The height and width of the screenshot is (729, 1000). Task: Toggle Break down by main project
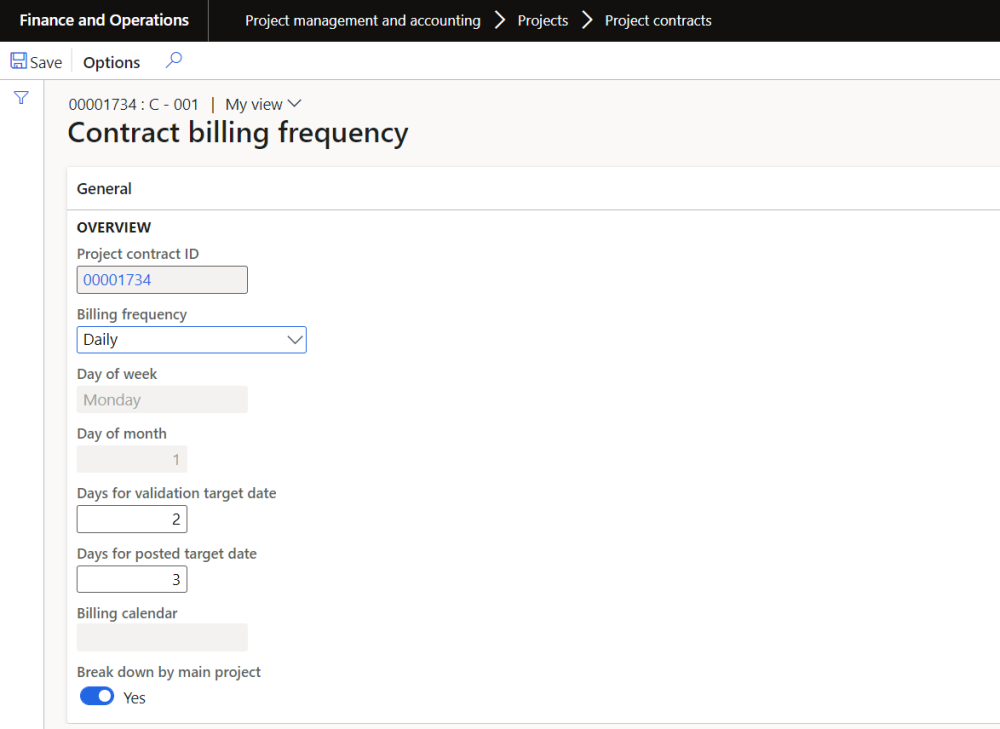(97, 697)
